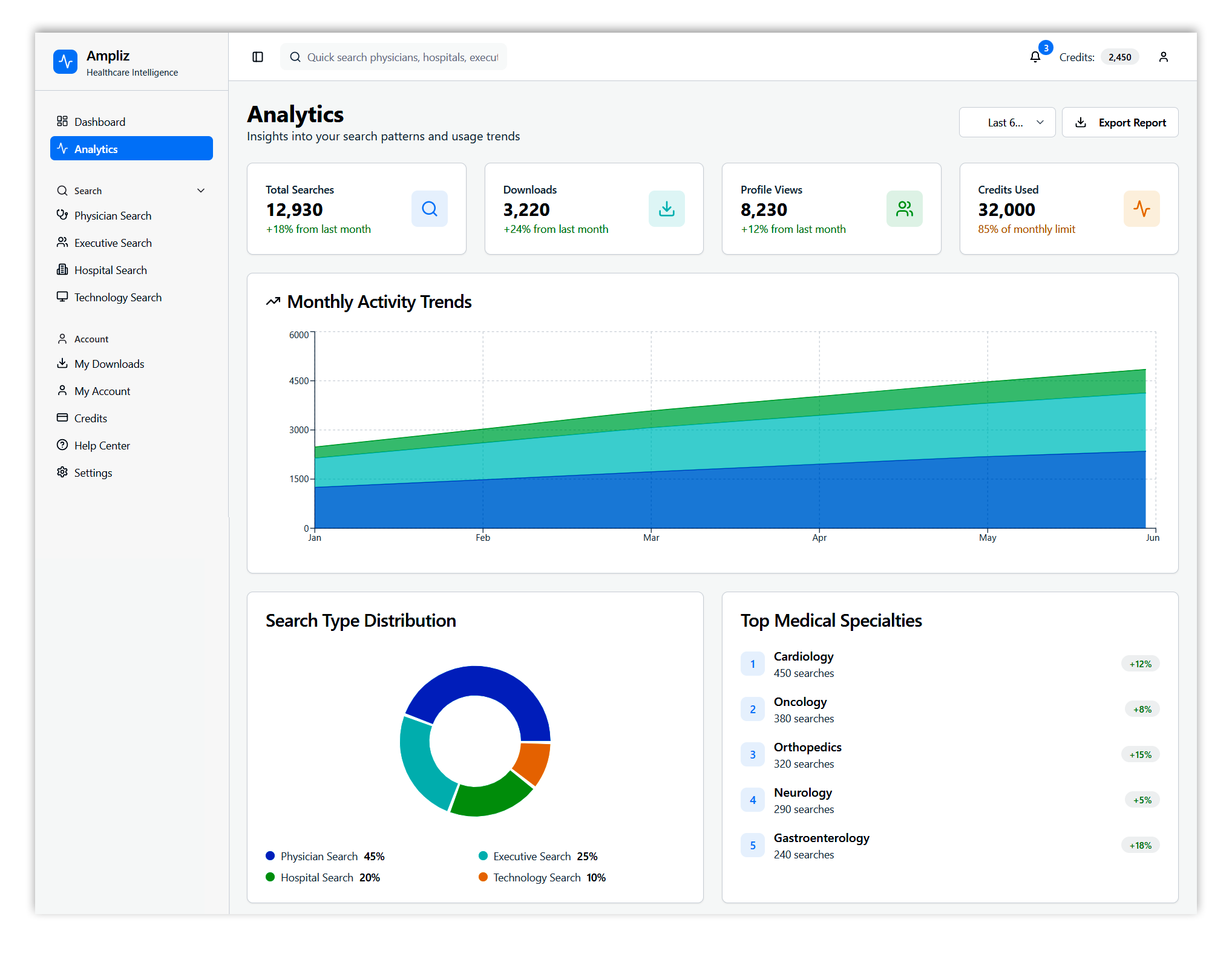Click the Export Report button

coord(1120,122)
